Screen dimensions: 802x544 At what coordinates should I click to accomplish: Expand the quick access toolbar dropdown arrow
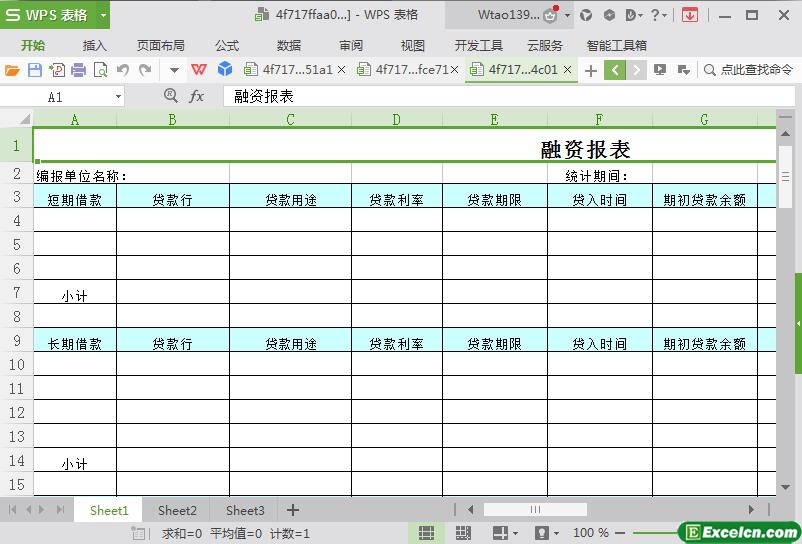point(174,70)
